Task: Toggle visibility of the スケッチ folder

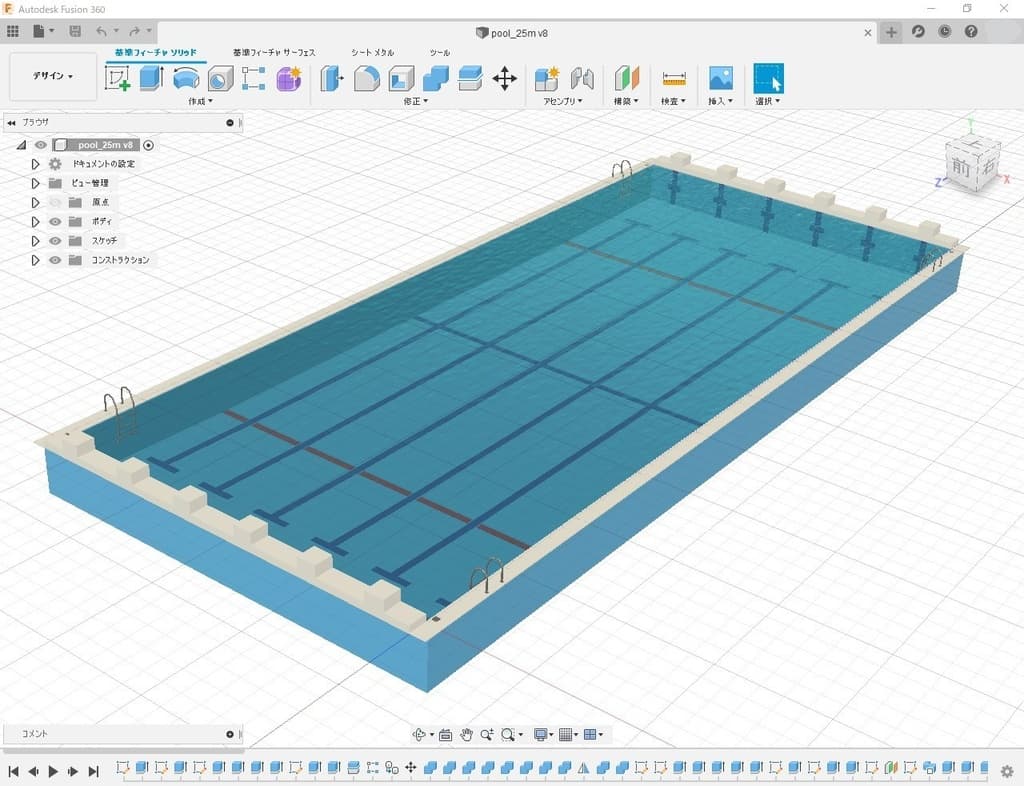Action: [55, 241]
